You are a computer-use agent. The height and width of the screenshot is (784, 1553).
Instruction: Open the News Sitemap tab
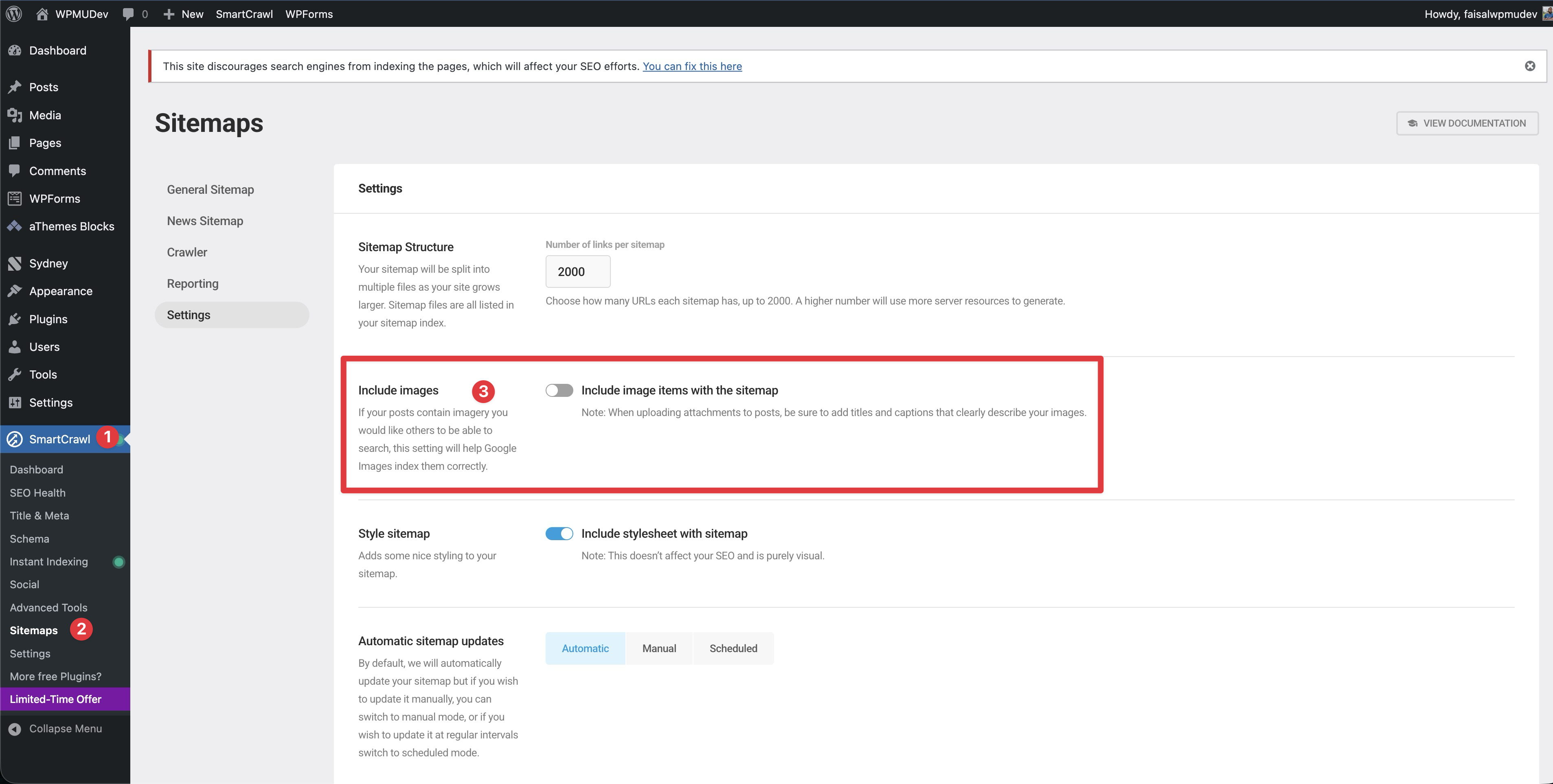pos(204,221)
